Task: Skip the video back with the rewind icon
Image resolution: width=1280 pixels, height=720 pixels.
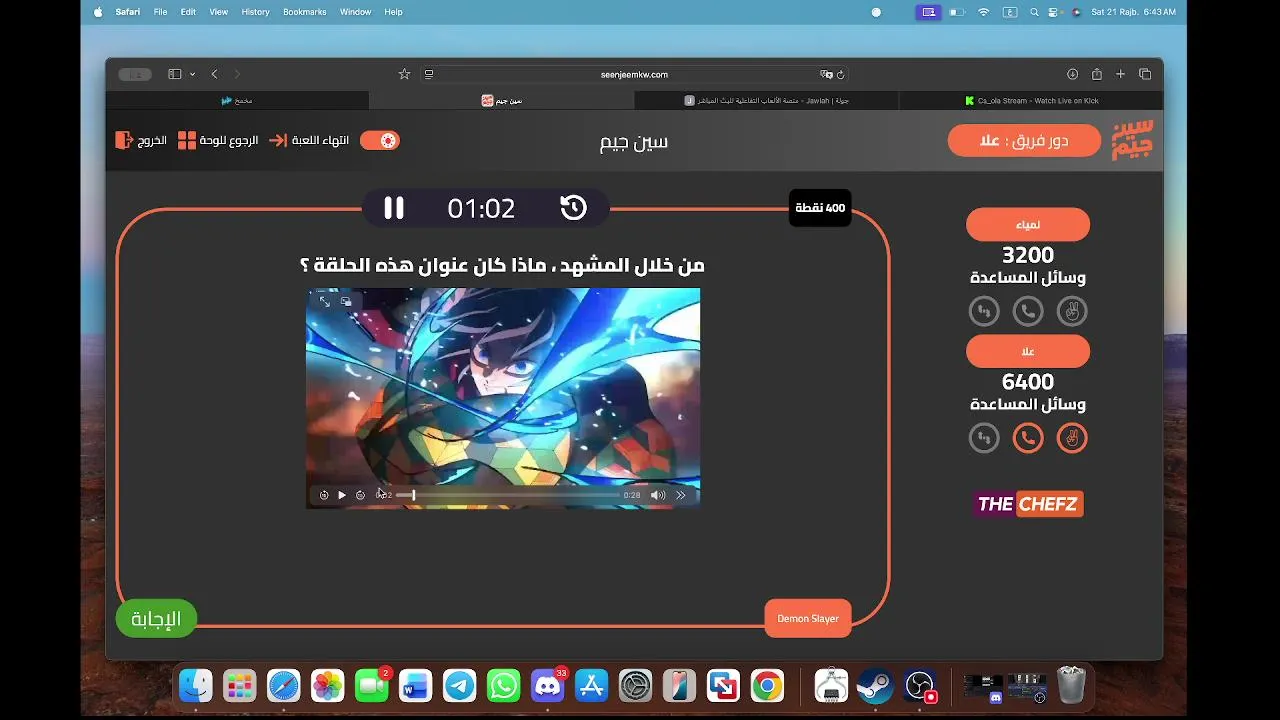Action: click(x=324, y=495)
